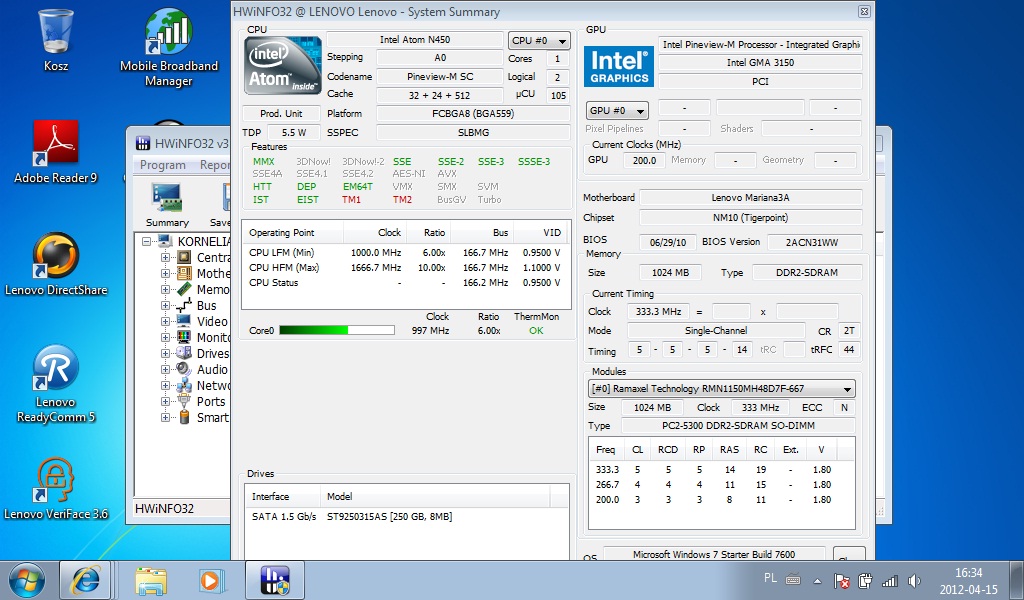
Task: Launch Internet Explorer from taskbar
Action: [85, 580]
